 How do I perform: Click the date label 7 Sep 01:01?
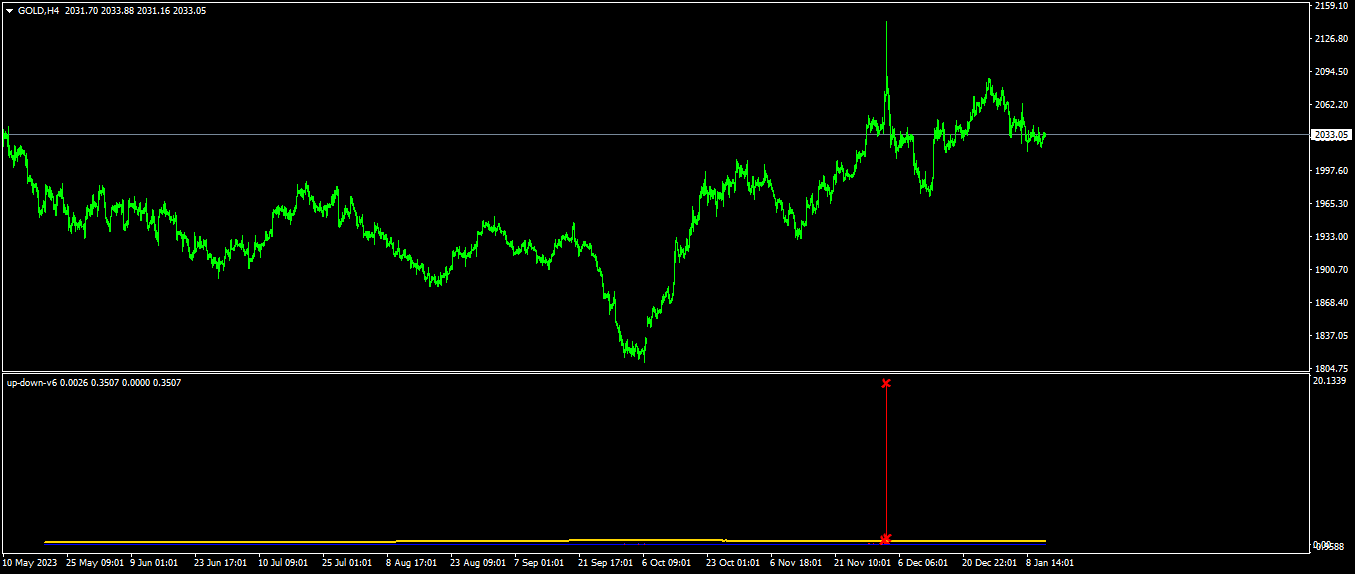[539, 563]
